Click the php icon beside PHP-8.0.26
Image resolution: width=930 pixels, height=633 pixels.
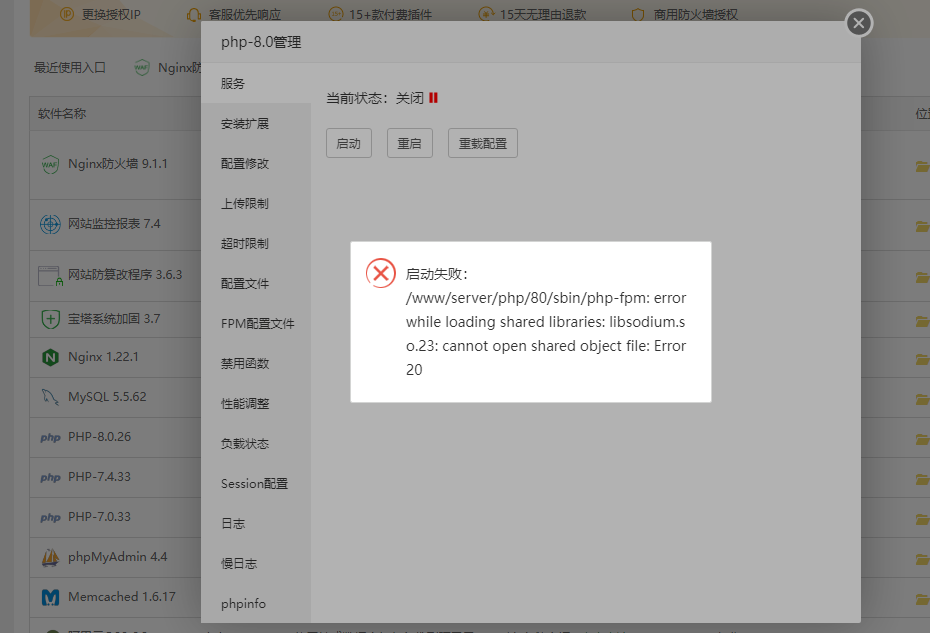pos(50,437)
